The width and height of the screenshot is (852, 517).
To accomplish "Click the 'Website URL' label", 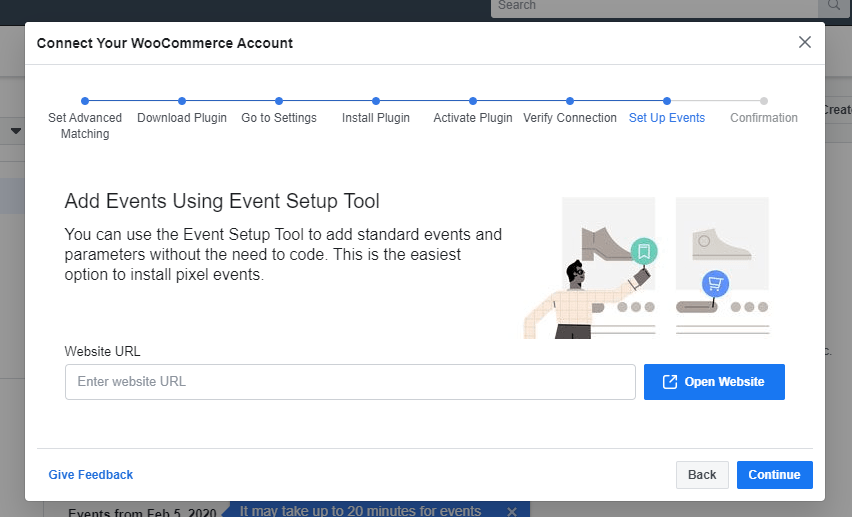I will tap(102, 351).
